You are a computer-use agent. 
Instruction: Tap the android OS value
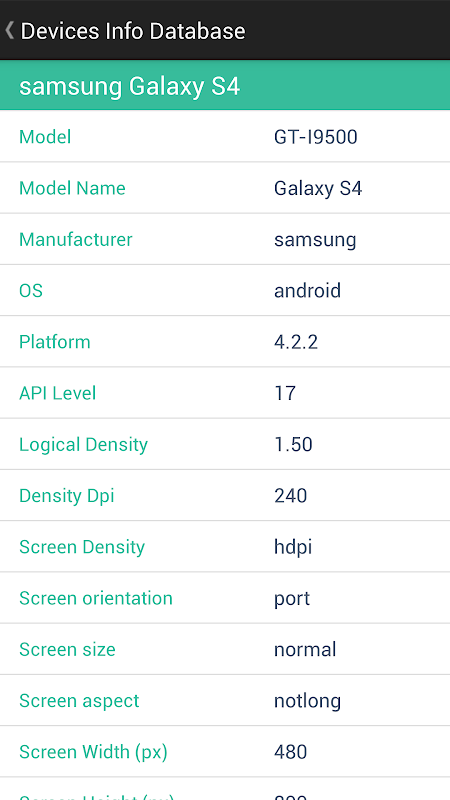tap(307, 290)
